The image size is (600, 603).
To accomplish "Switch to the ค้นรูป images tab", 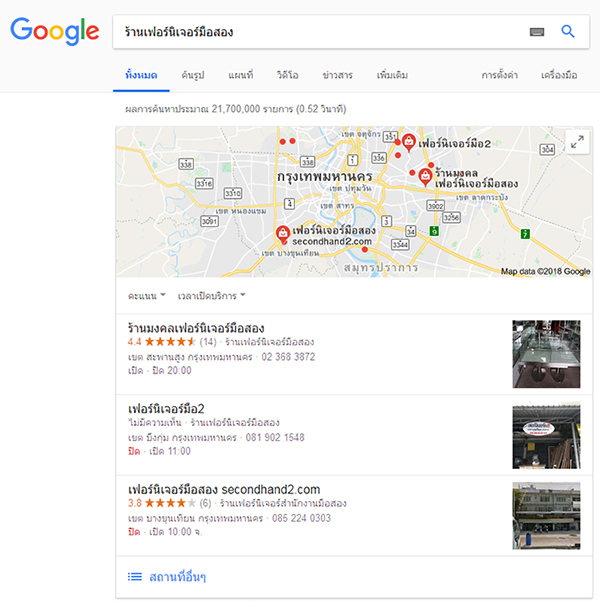I will coord(193,75).
